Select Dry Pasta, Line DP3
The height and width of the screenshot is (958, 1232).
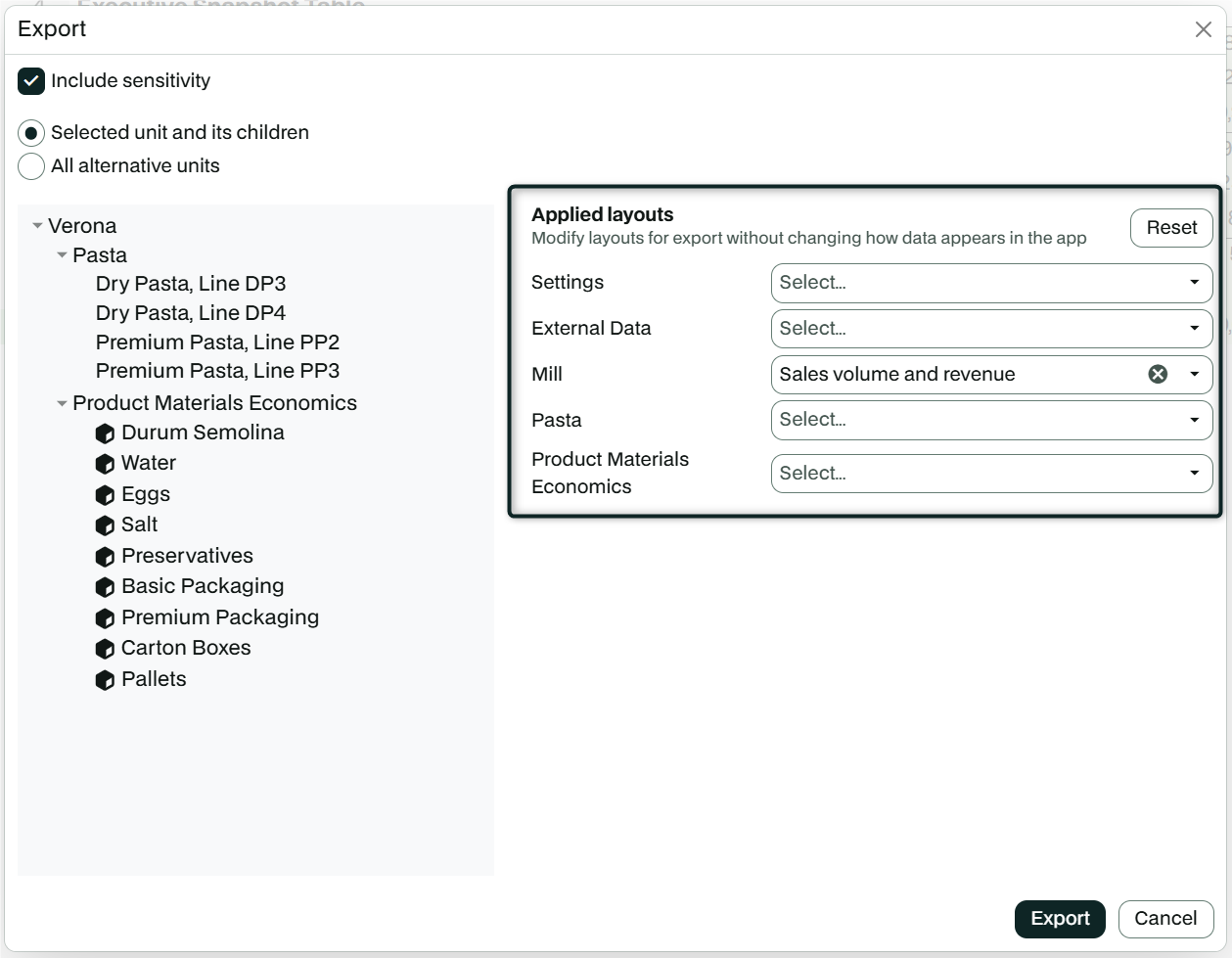pos(191,284)
